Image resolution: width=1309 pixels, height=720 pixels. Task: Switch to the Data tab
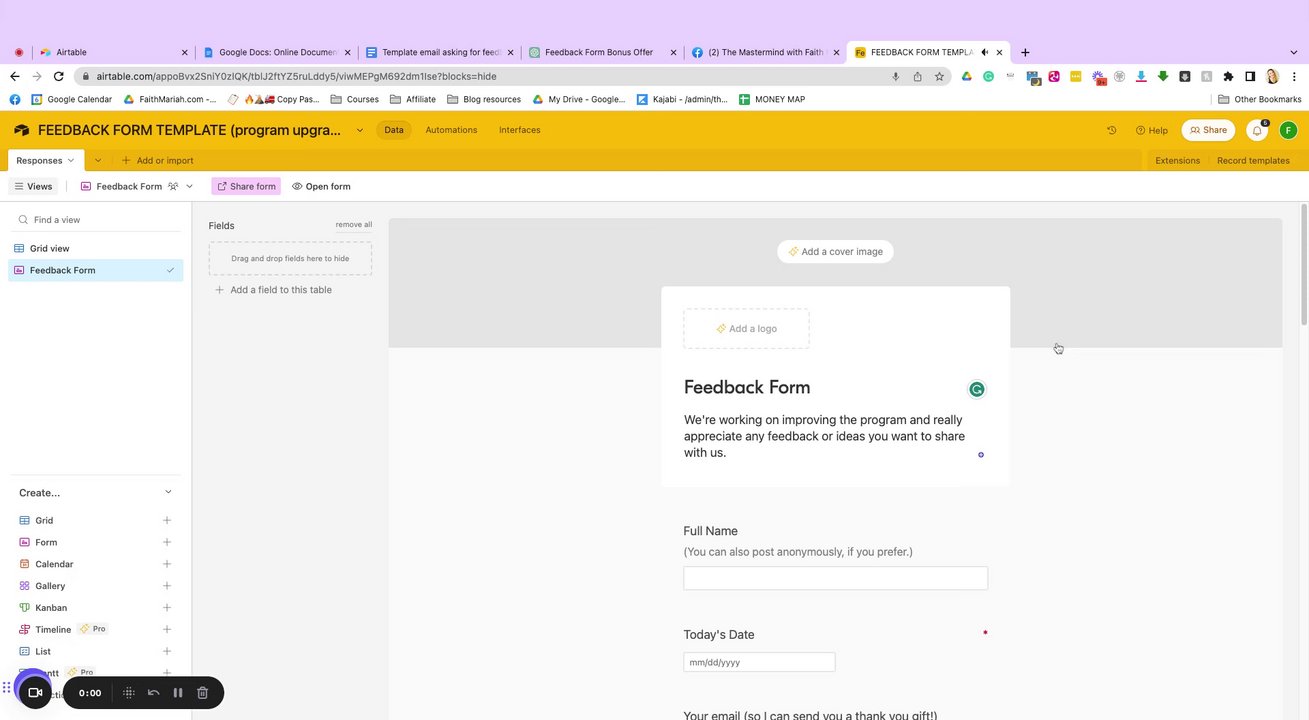pos(394,130)
